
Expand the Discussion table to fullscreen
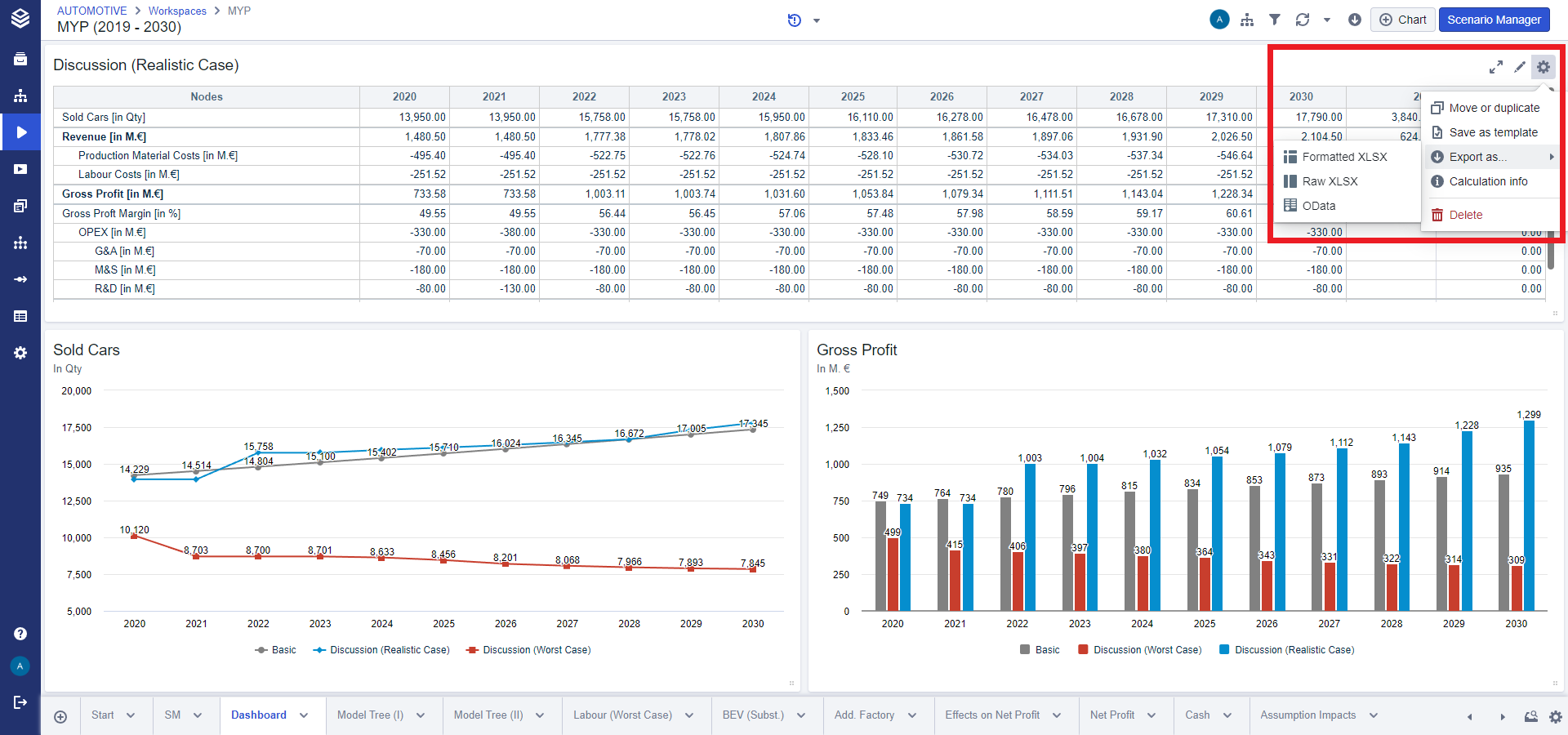pos(1495,67)
